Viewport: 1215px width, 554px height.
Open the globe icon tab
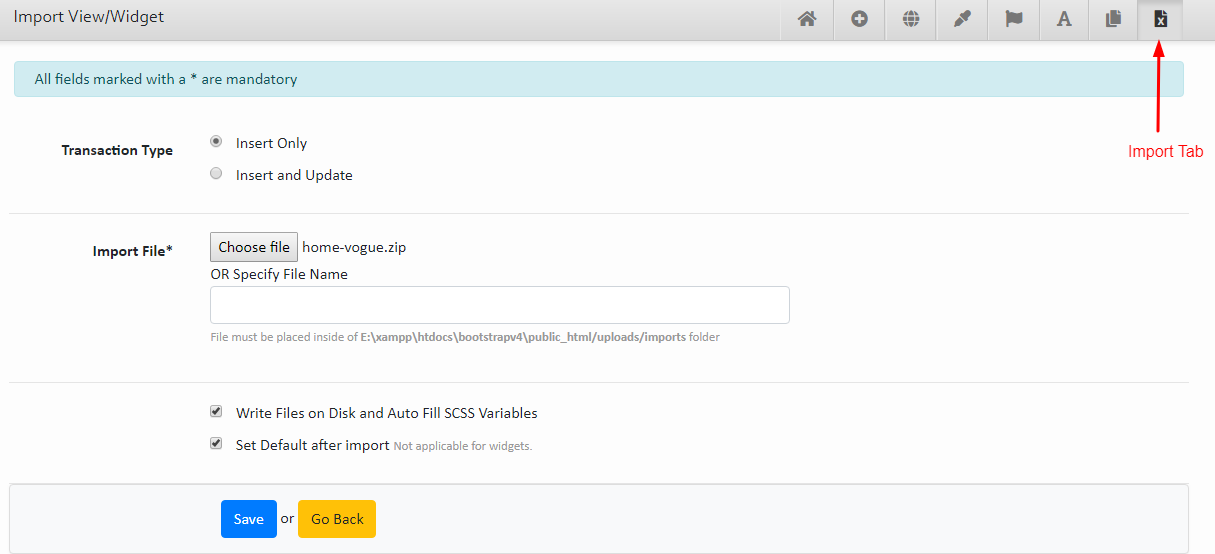[x=910, y=19]
